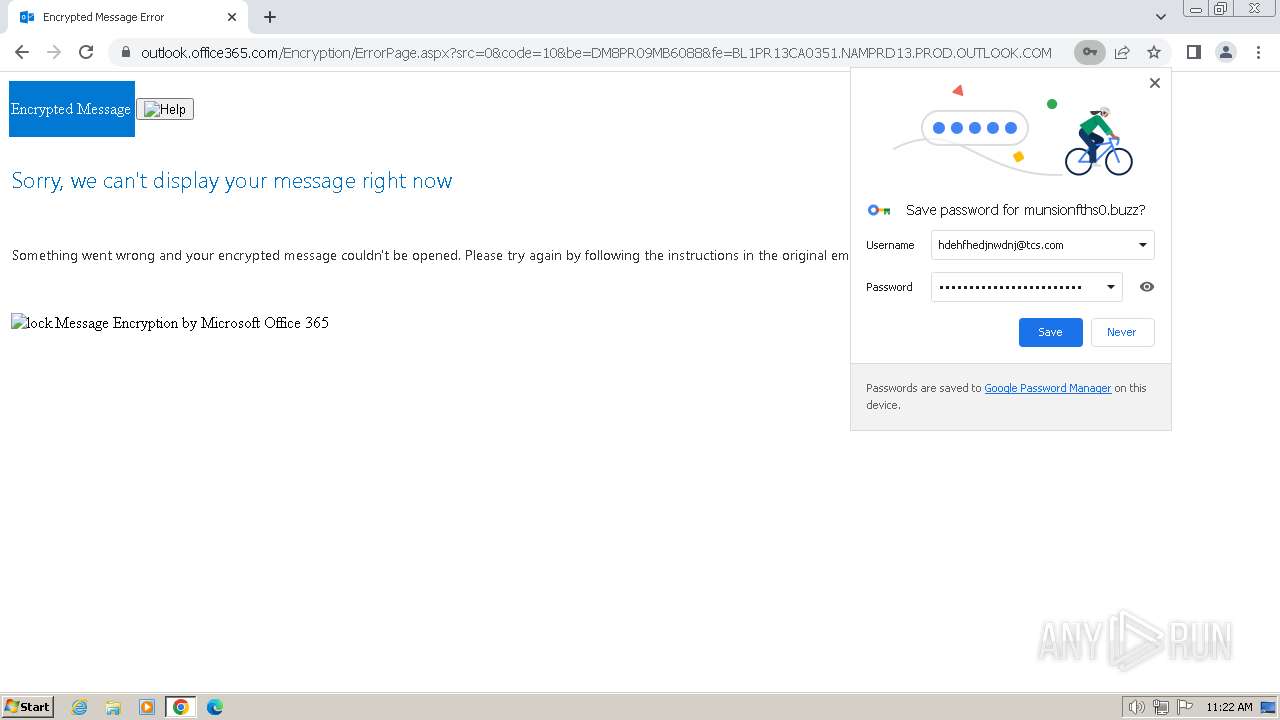Click the 11:22 AM system clock

[1229, 707]
